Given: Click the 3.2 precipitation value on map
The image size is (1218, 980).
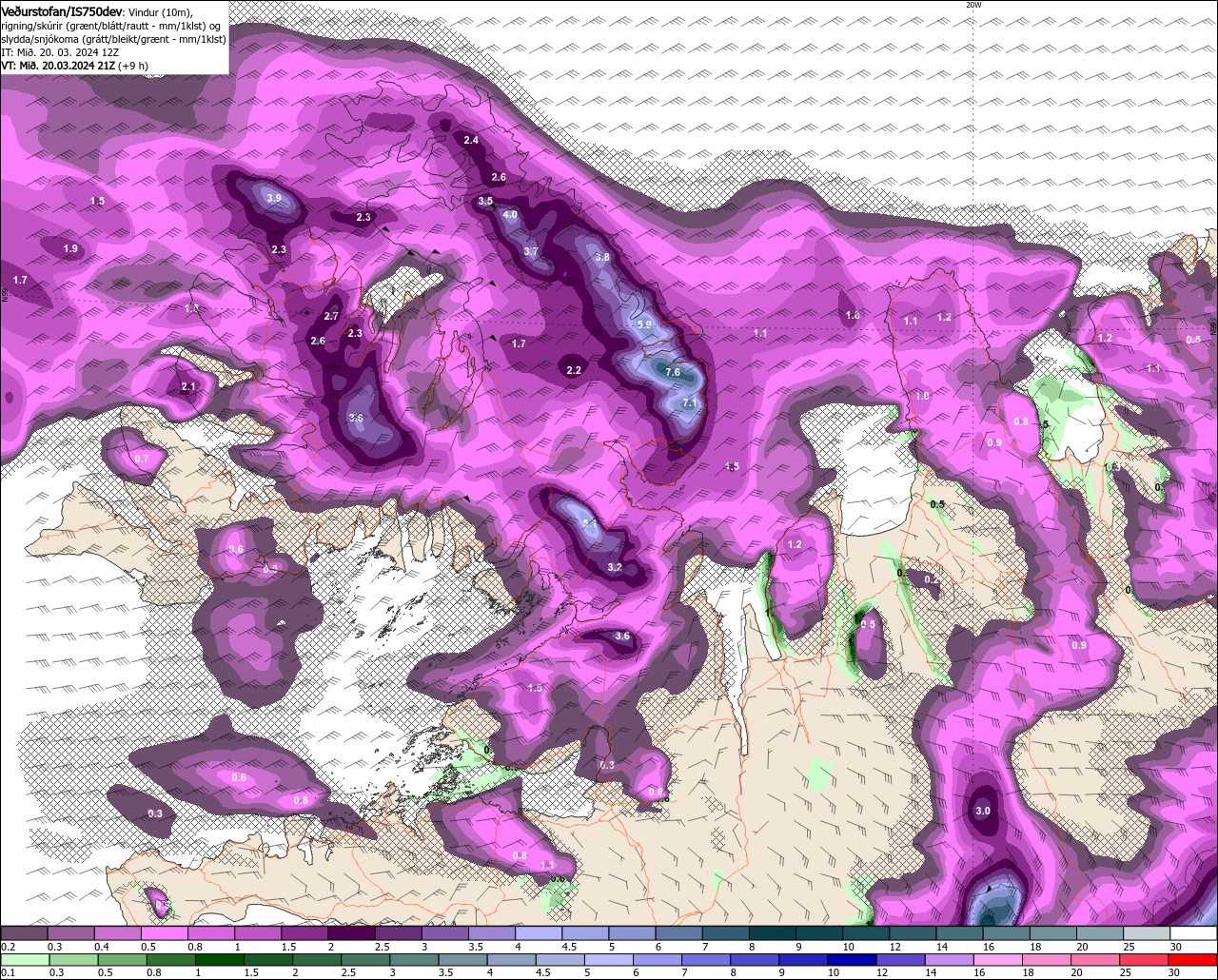Looking at the screenshot, I should click(x=615, y=567).
